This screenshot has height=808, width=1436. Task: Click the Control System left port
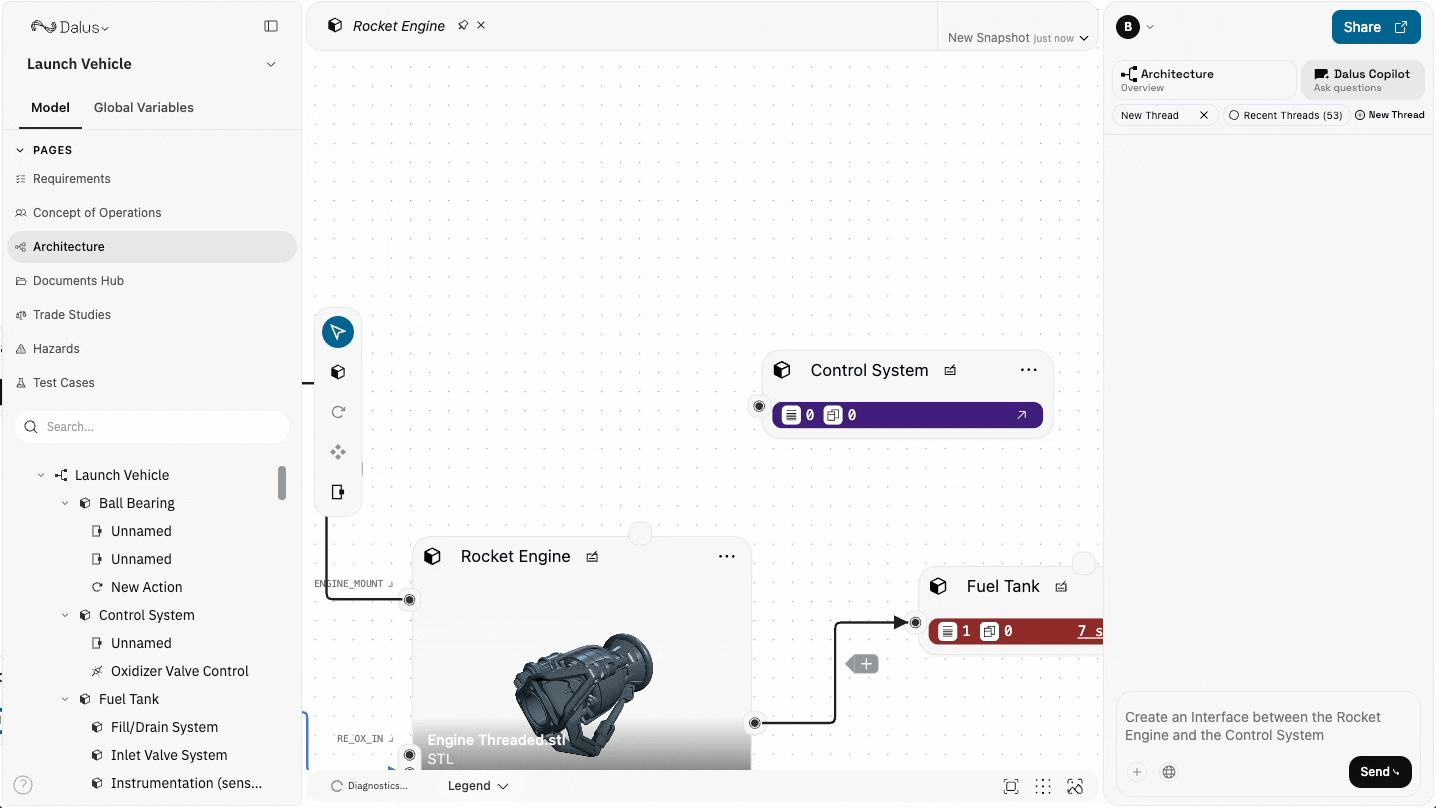759,406
